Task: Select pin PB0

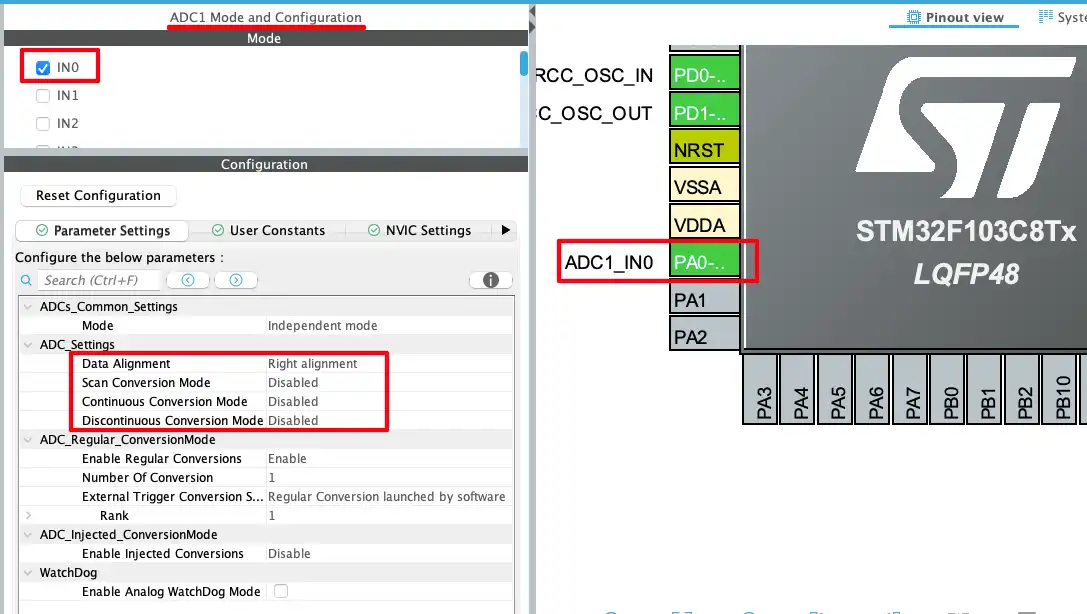Action: point(948,389)
